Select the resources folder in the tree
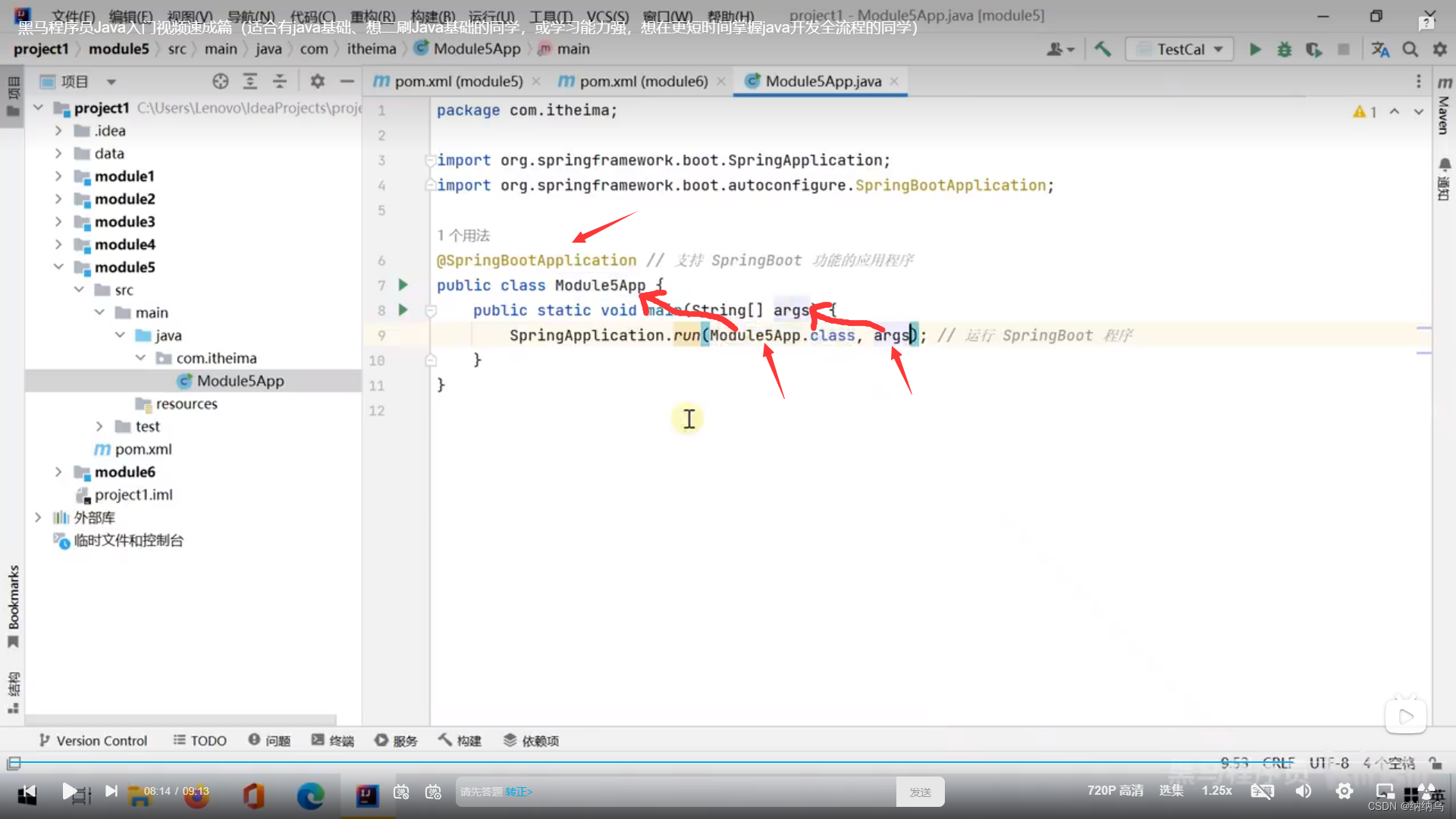The height and width of the screenshot is (819, 1456). click(177, 403)
